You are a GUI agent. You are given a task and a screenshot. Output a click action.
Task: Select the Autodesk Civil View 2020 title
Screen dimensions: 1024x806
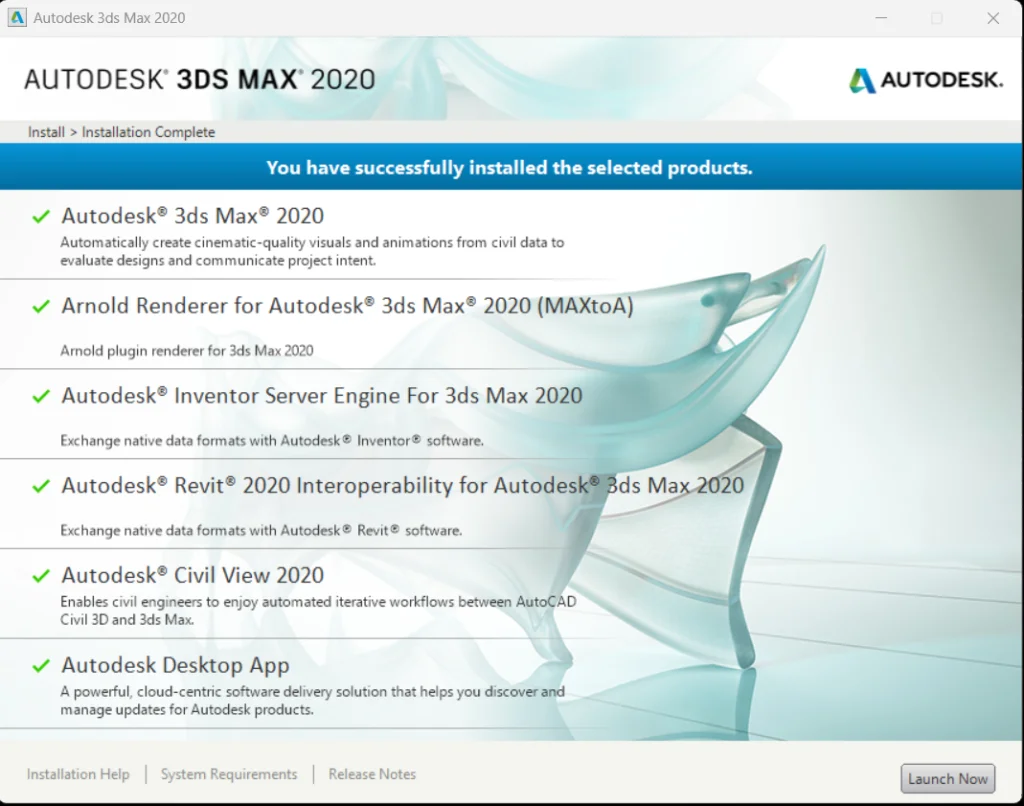click(192, 576)
